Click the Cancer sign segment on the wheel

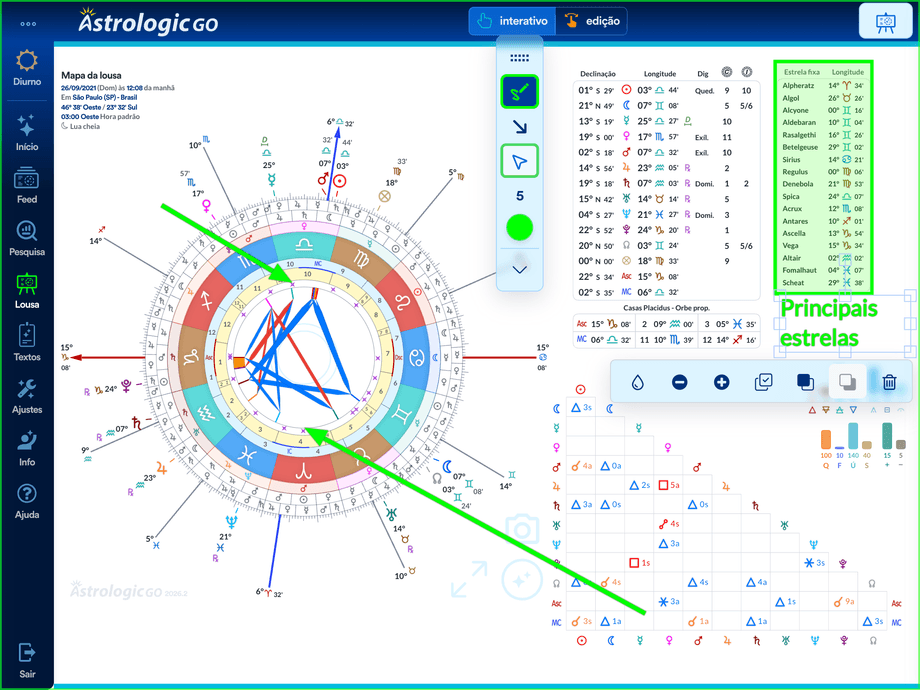pyautogui.click(x=415, y=357)
